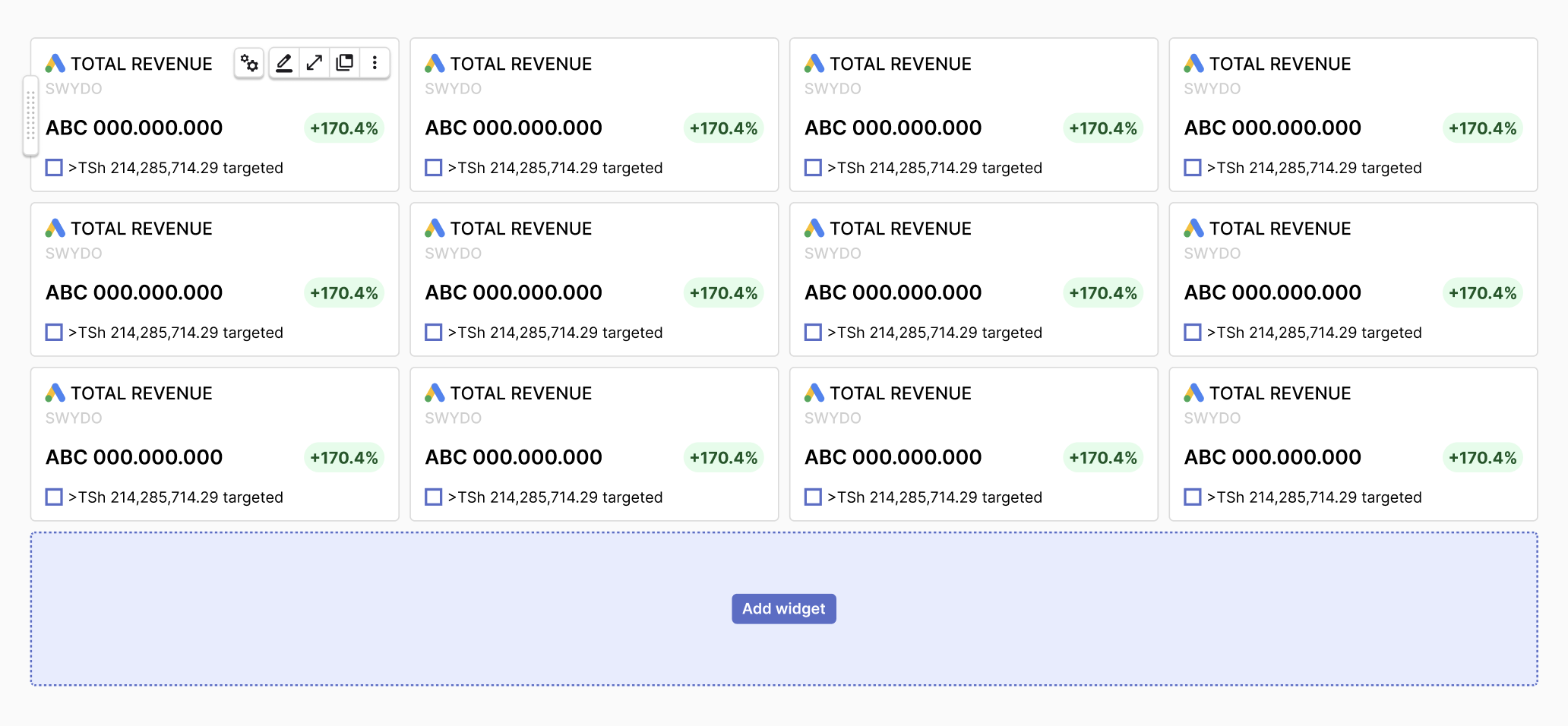1568x726 pixels.
Task: Click ABC 000.000.000 value in middle row, last widget
Action: click(1272, 292)
